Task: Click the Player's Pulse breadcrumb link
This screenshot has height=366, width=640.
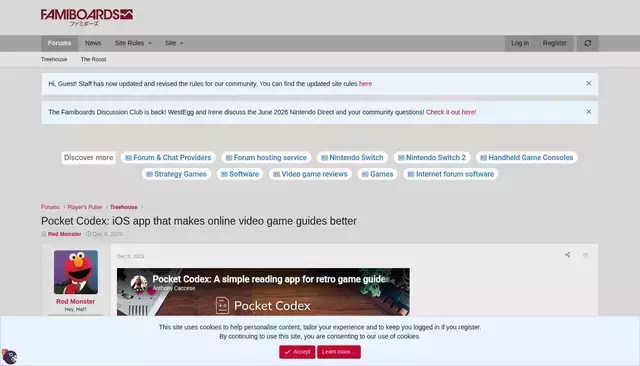Action: click(x=84, y=207)
